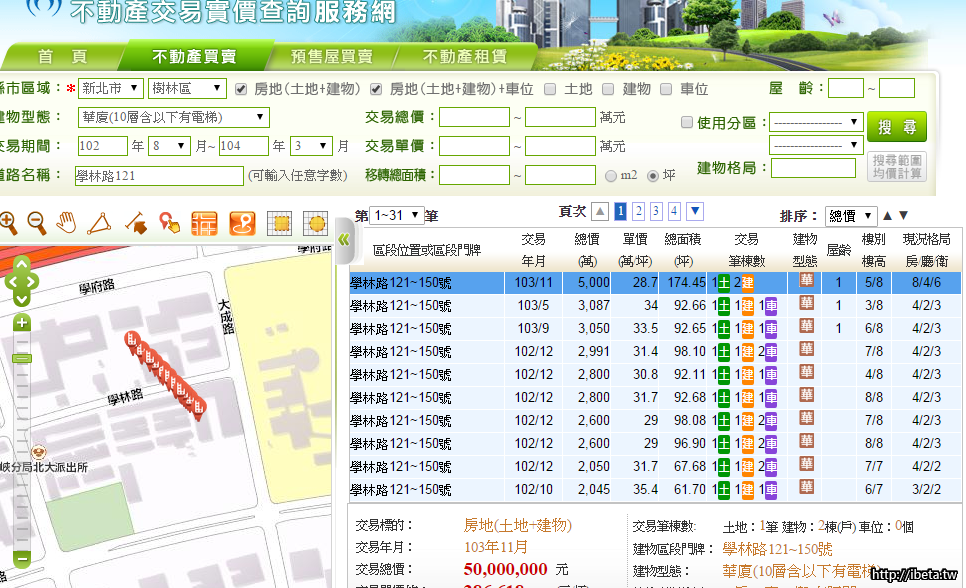Collapse the map panel with double-arrow icon
This screenshot has height=588, width=966.
344,240
